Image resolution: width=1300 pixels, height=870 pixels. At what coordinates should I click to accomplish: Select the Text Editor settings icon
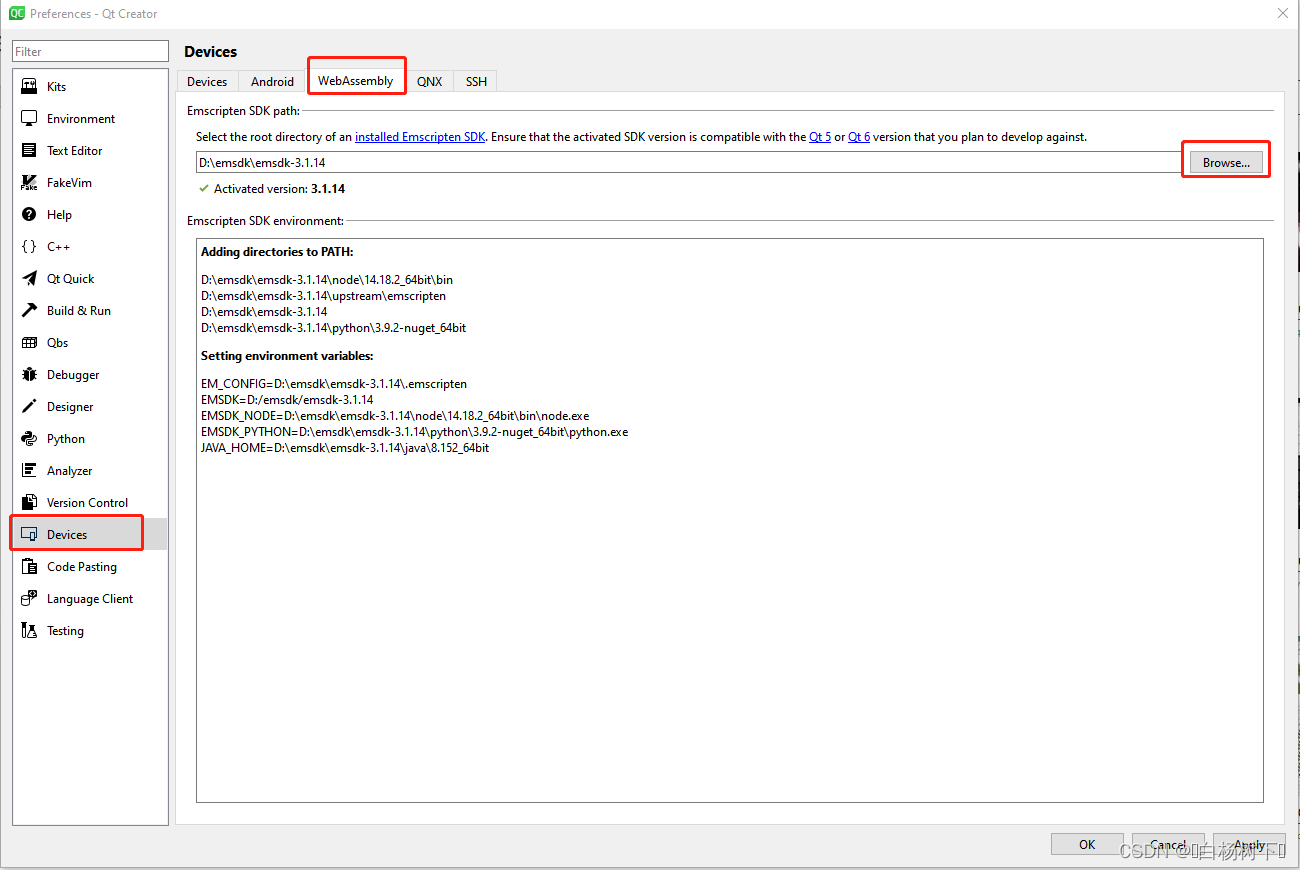pyautogui.click(x=75, y=150)
